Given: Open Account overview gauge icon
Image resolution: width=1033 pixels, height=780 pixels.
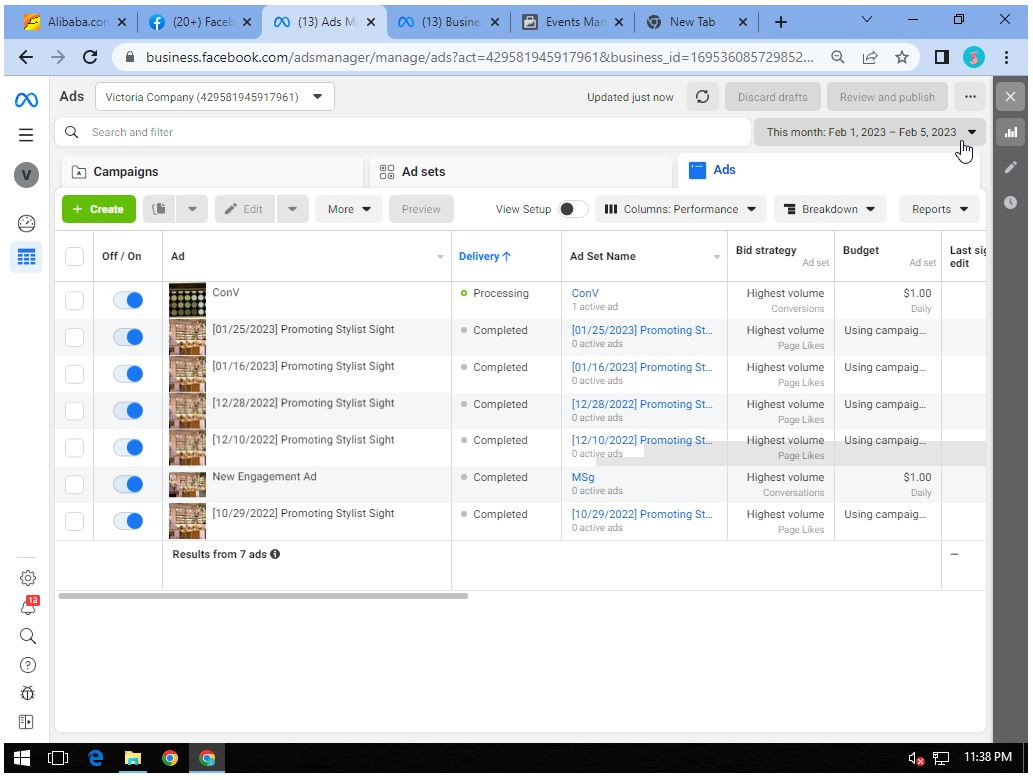Looking at the screenshot, I should tap(26, 223).
